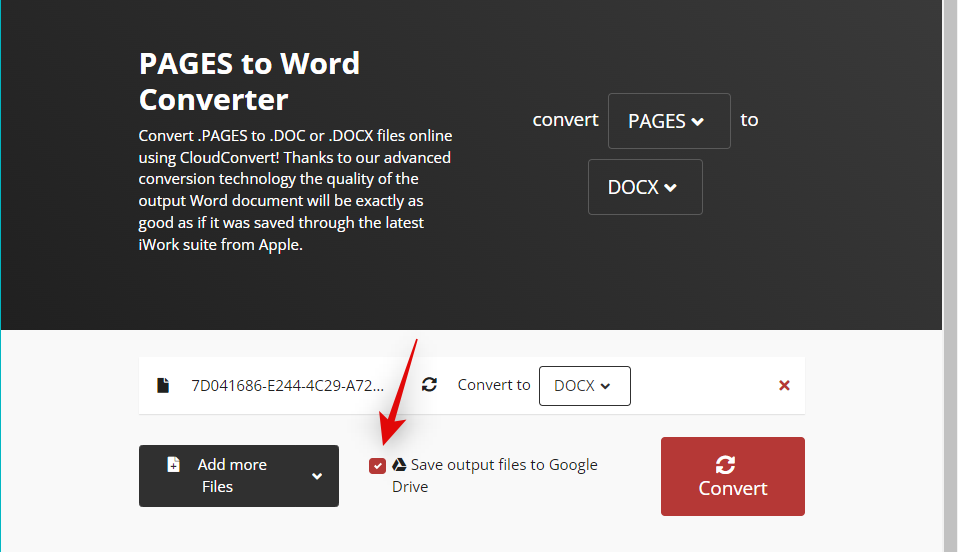Click the red Convert button
The height and width of the screenshot is (552, 958).
[x=733, y=476]
